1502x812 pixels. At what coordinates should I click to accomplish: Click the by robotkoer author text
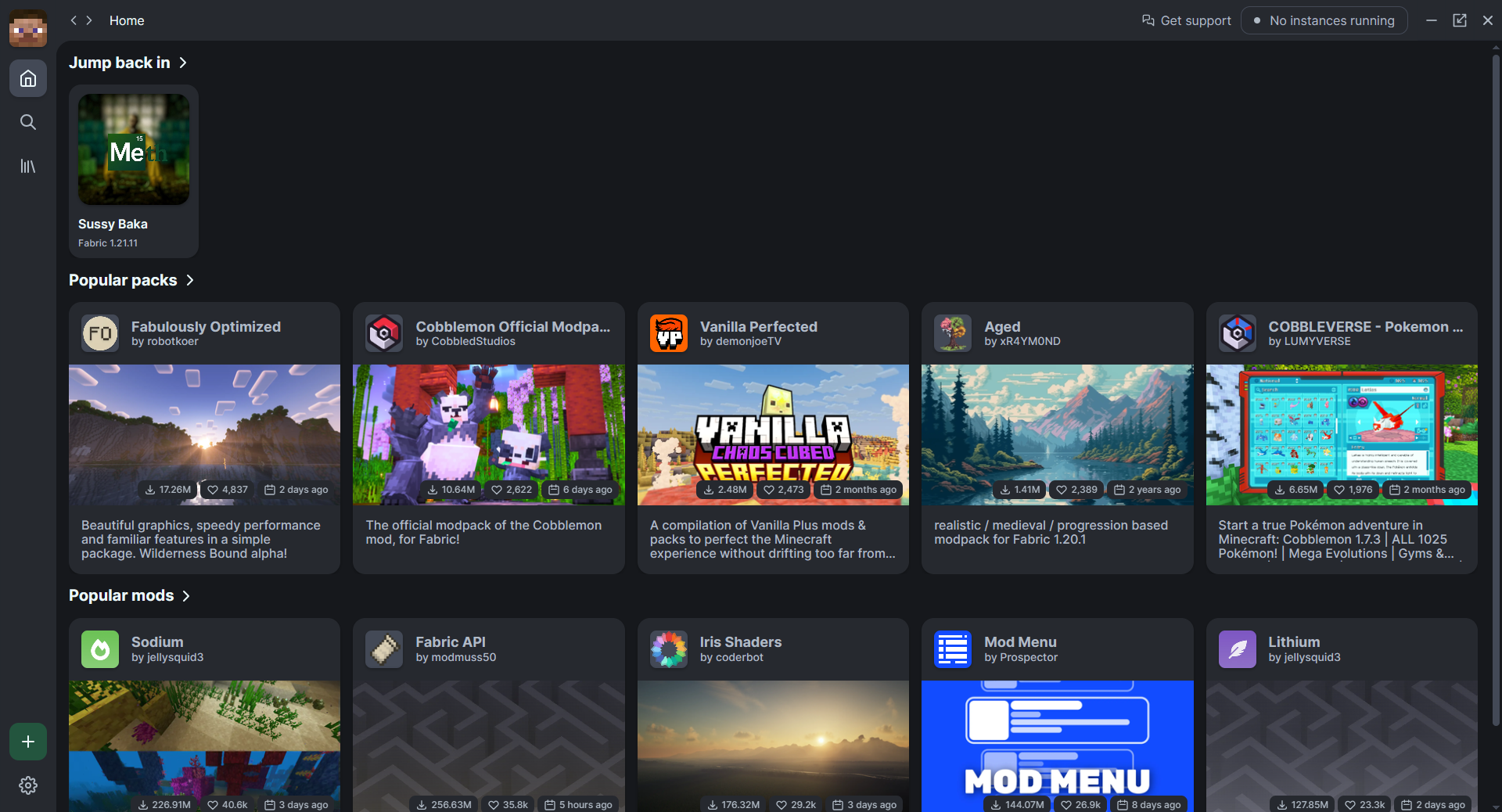[165, 342]
